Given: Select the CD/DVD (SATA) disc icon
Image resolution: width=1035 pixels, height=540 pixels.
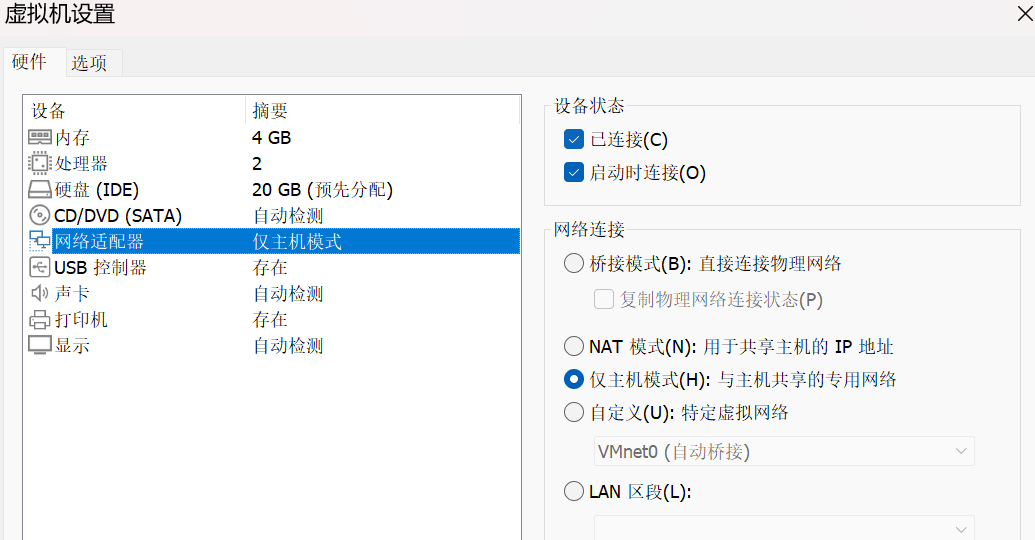Looking at the screenshot, I should [x=40, y=216].
